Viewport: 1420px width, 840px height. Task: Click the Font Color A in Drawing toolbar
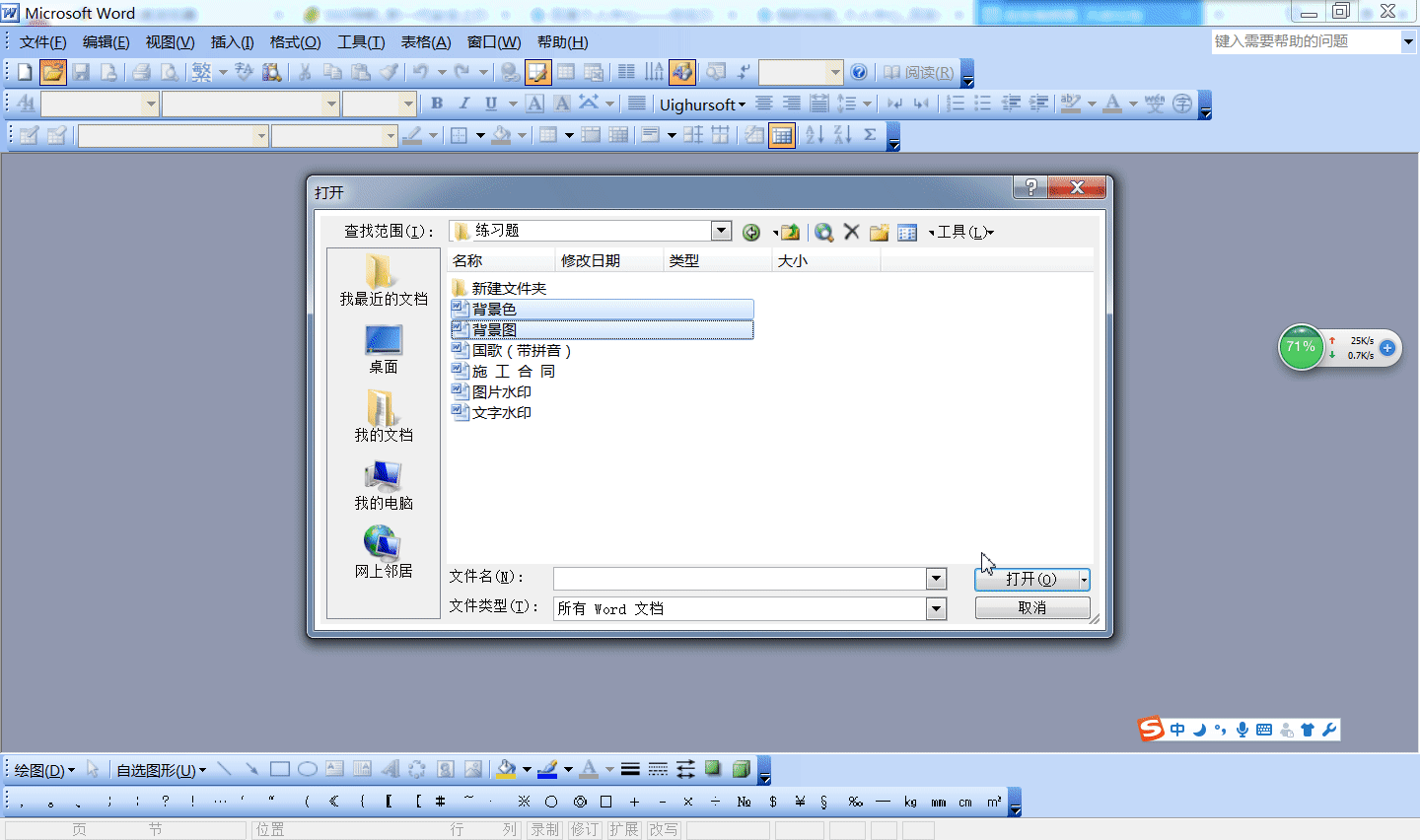589,769
